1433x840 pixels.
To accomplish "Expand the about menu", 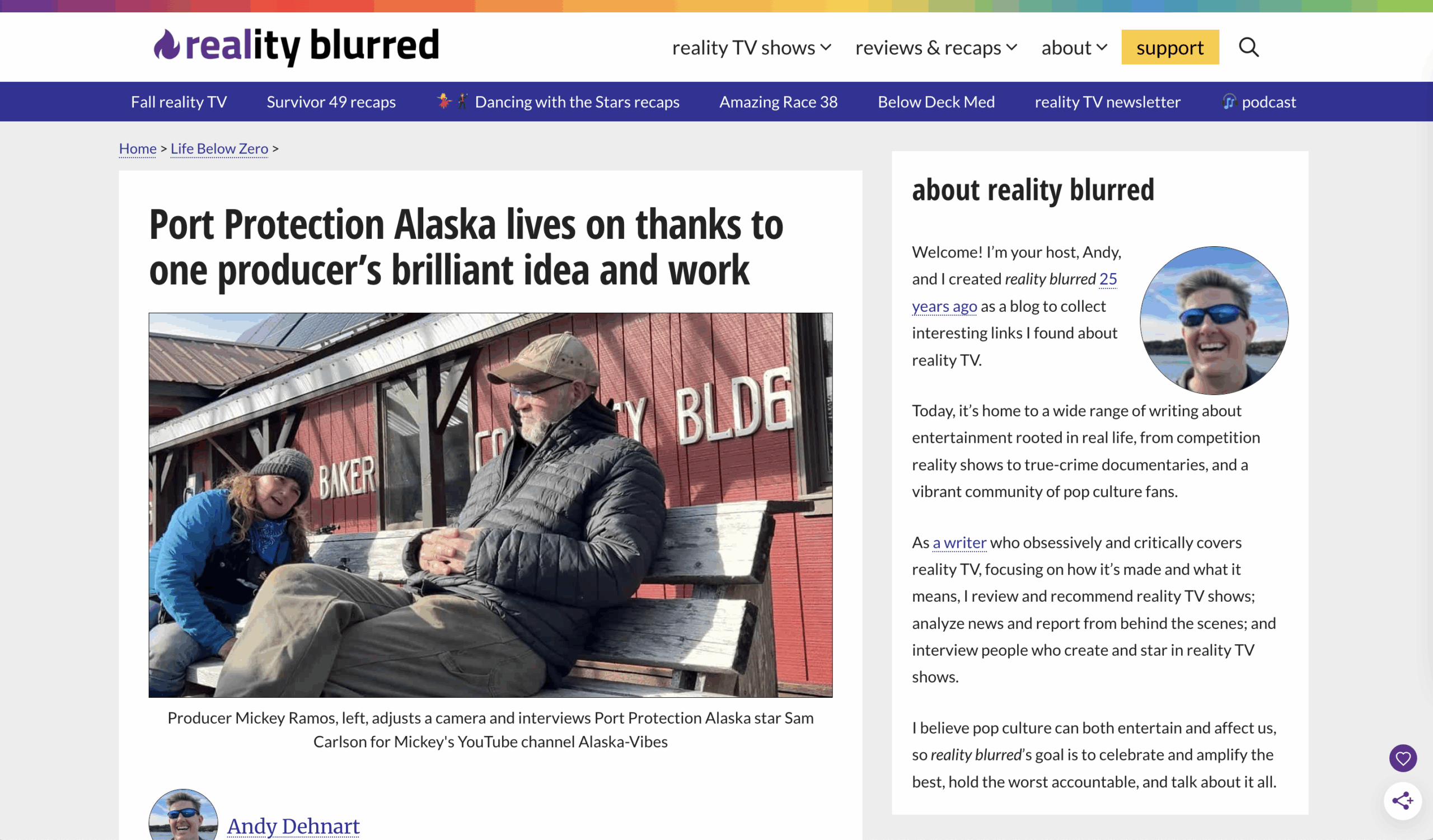I will (x=1074, y=48).
